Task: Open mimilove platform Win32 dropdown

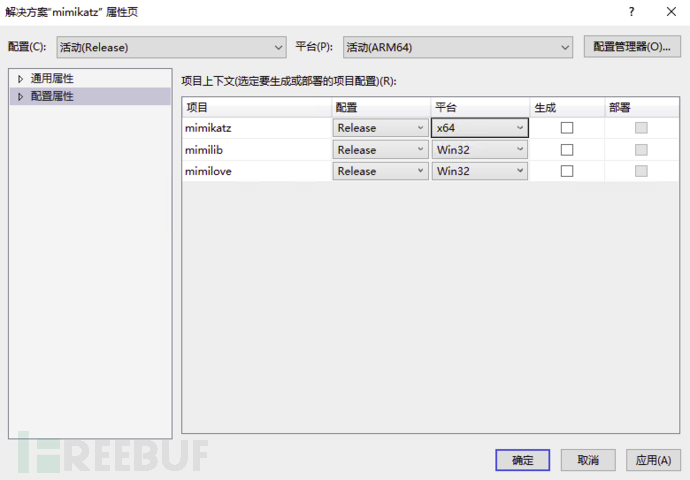Action: pos(480,171)
